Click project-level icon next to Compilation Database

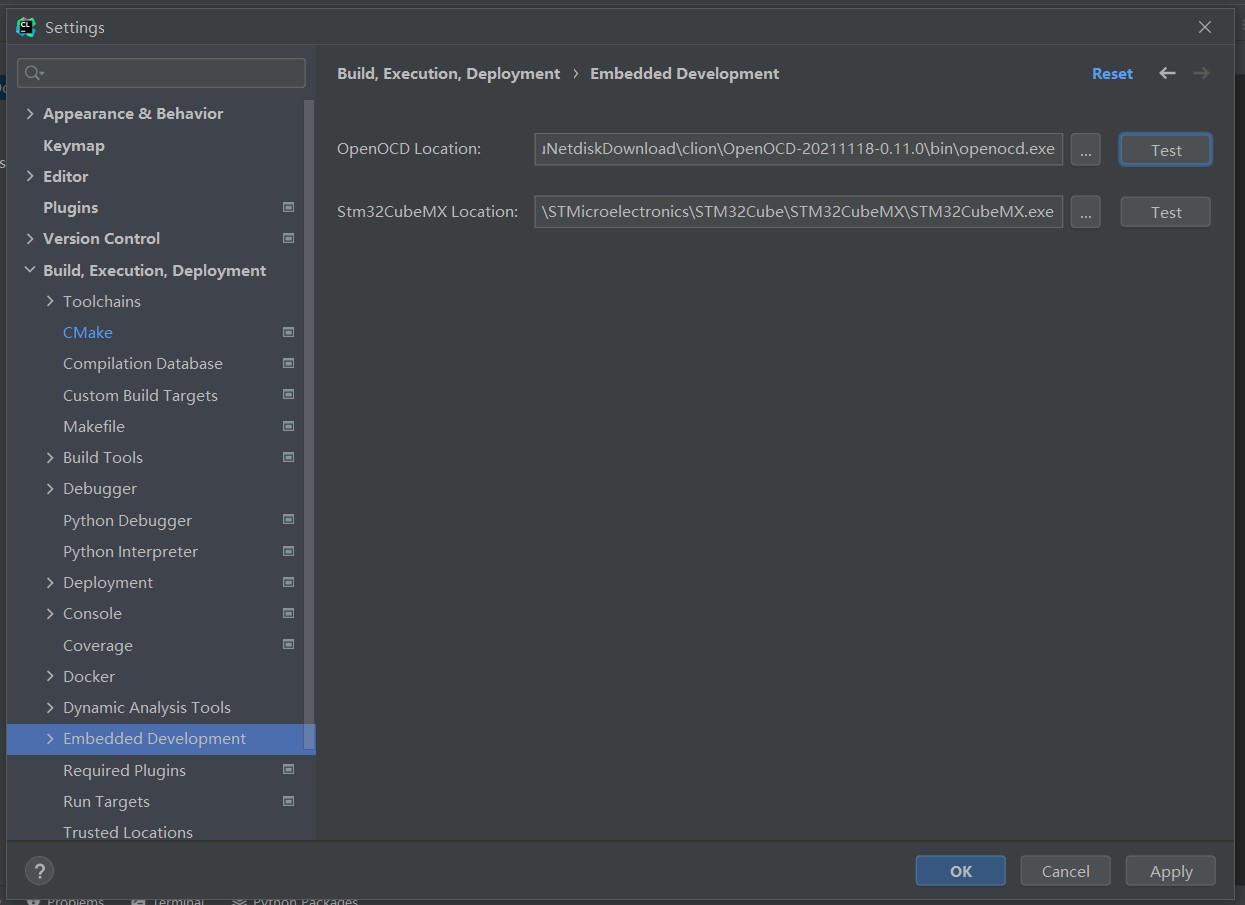tap(288, 363)
